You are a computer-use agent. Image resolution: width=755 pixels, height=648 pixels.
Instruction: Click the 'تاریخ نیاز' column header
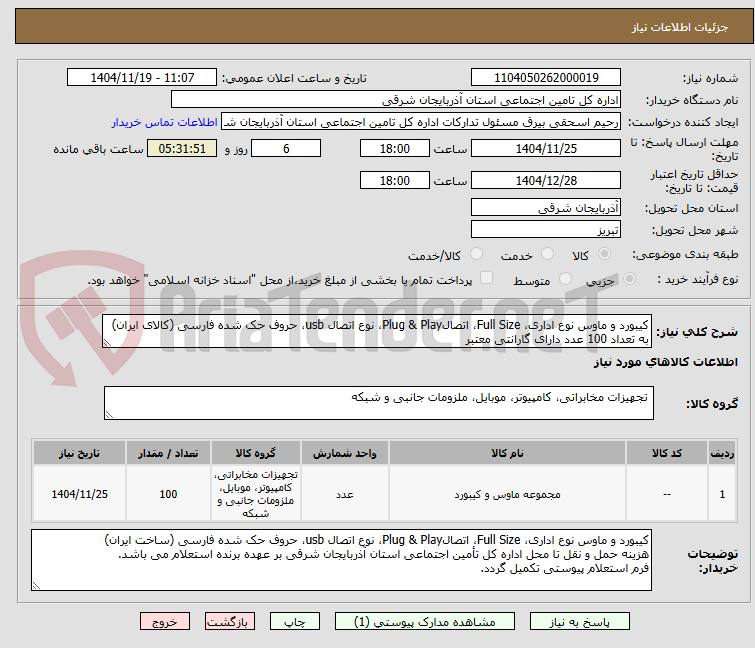click(79, 453)
